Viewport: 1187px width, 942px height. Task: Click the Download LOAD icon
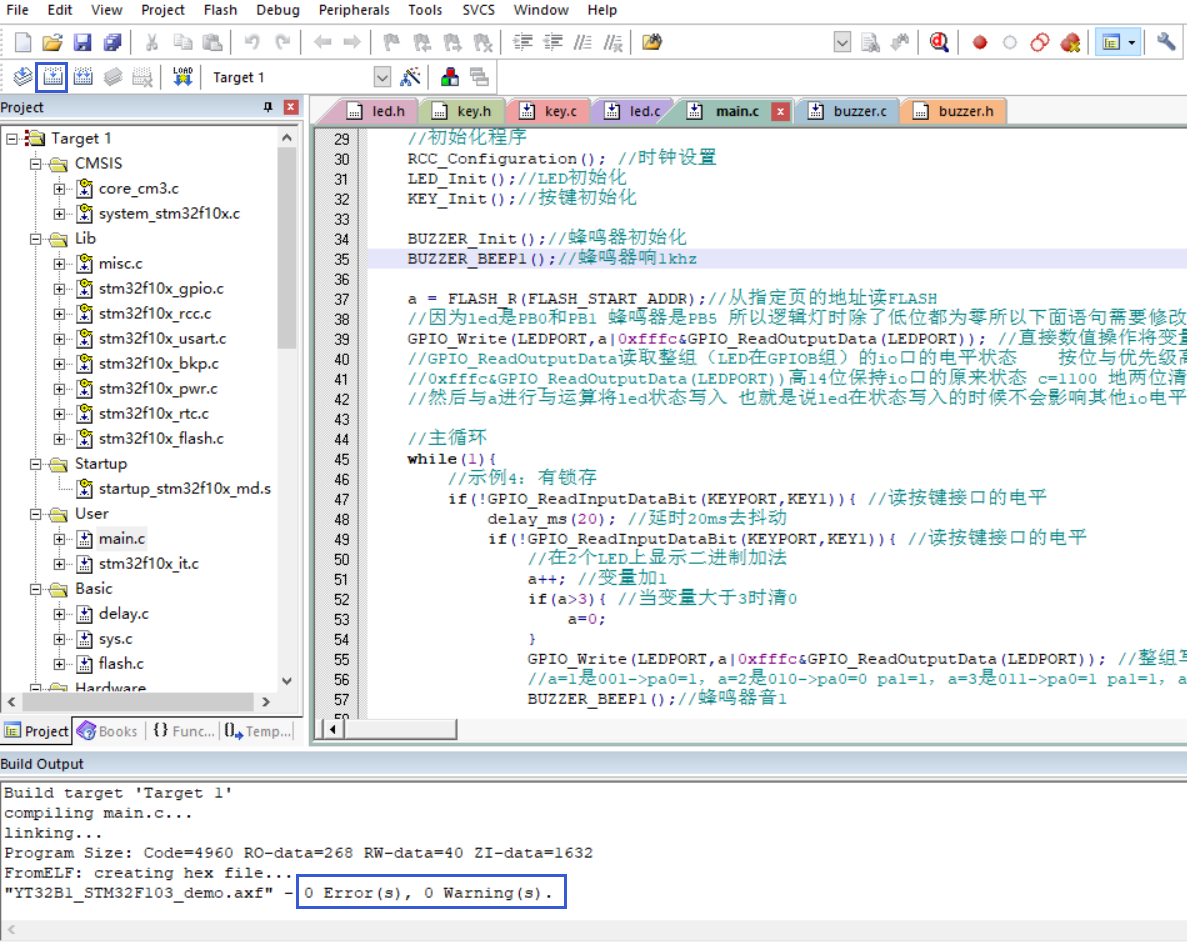click(x=182, y=76)
